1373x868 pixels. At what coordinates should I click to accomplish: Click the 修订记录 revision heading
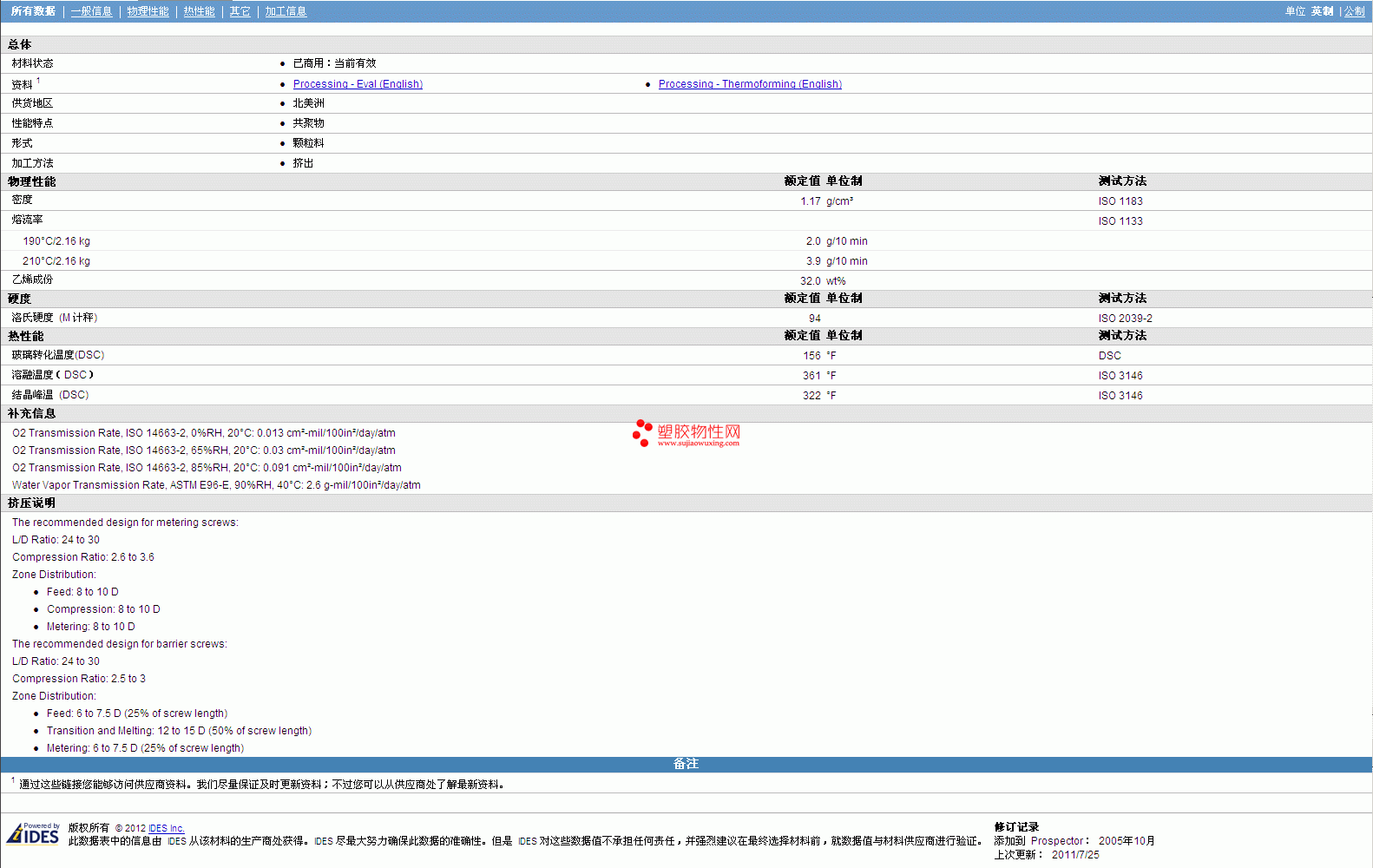(1016, 827)
